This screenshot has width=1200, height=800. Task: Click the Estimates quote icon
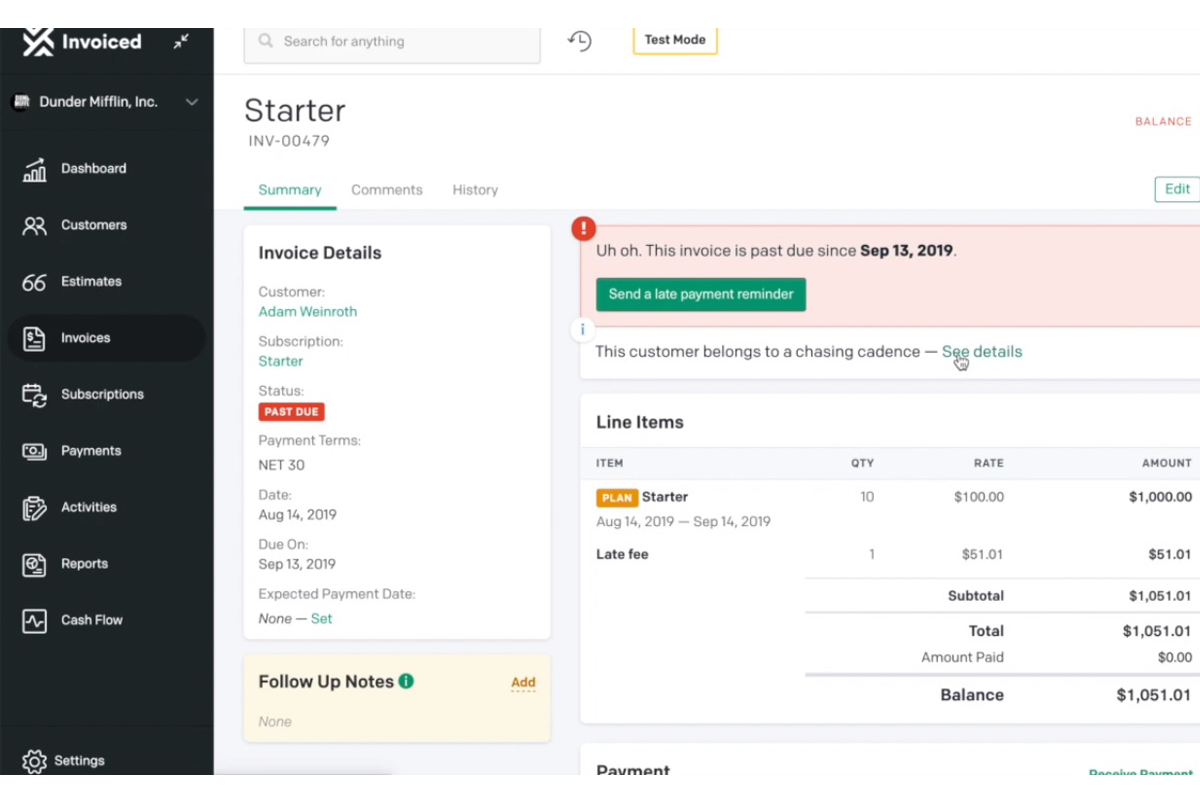tap(35, 283)
